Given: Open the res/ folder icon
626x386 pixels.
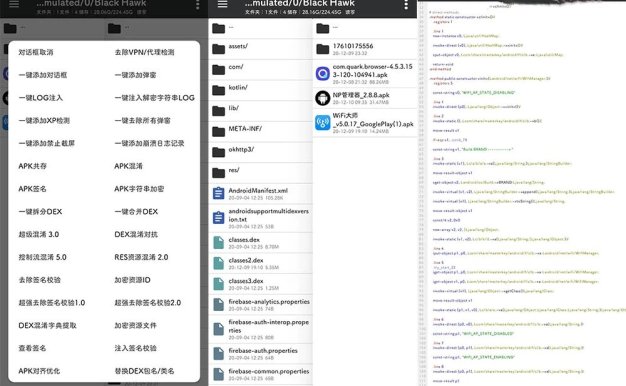Looking at the screenshot, I should click(218, 172).
